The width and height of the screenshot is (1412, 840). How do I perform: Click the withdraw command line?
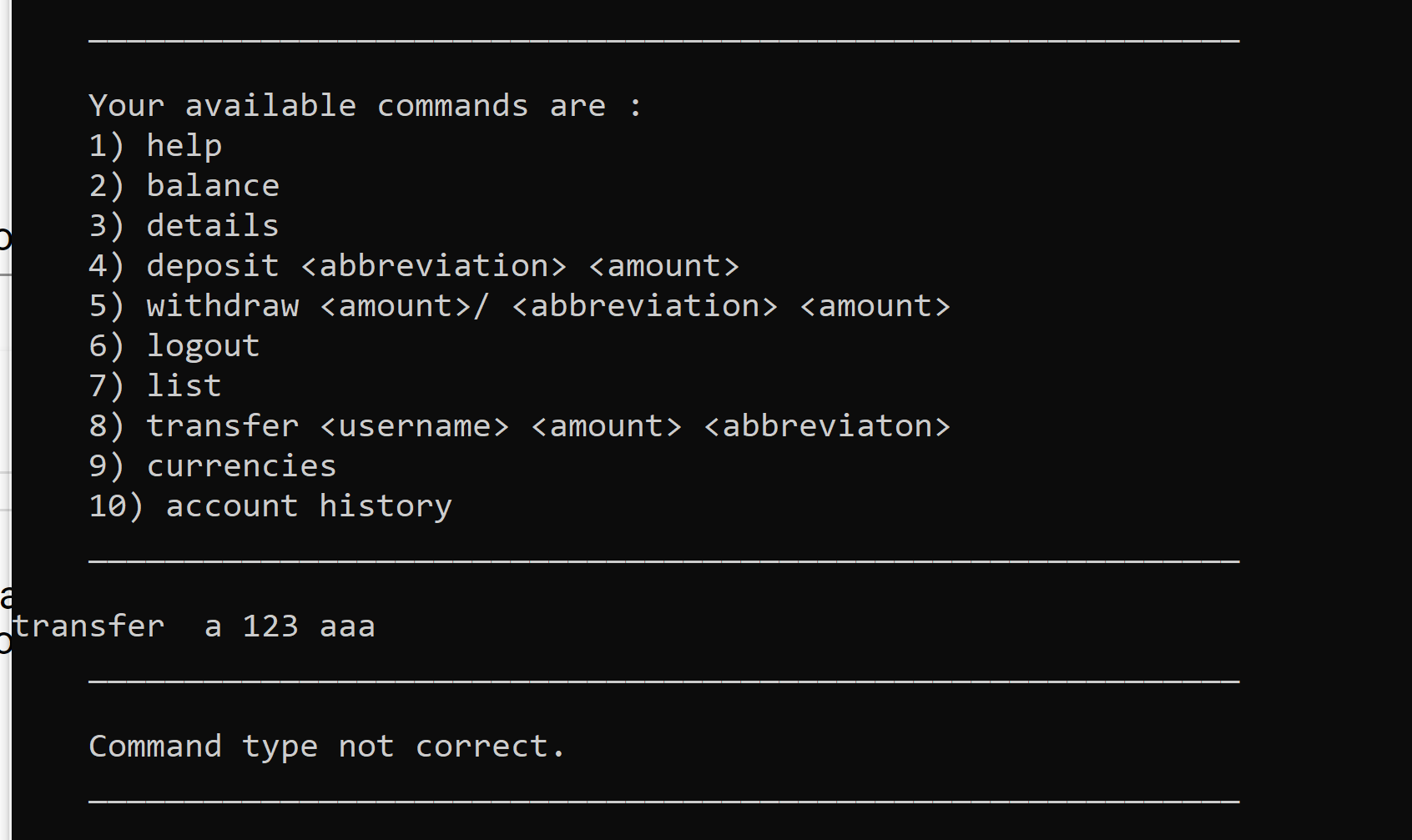click(519, 306)
